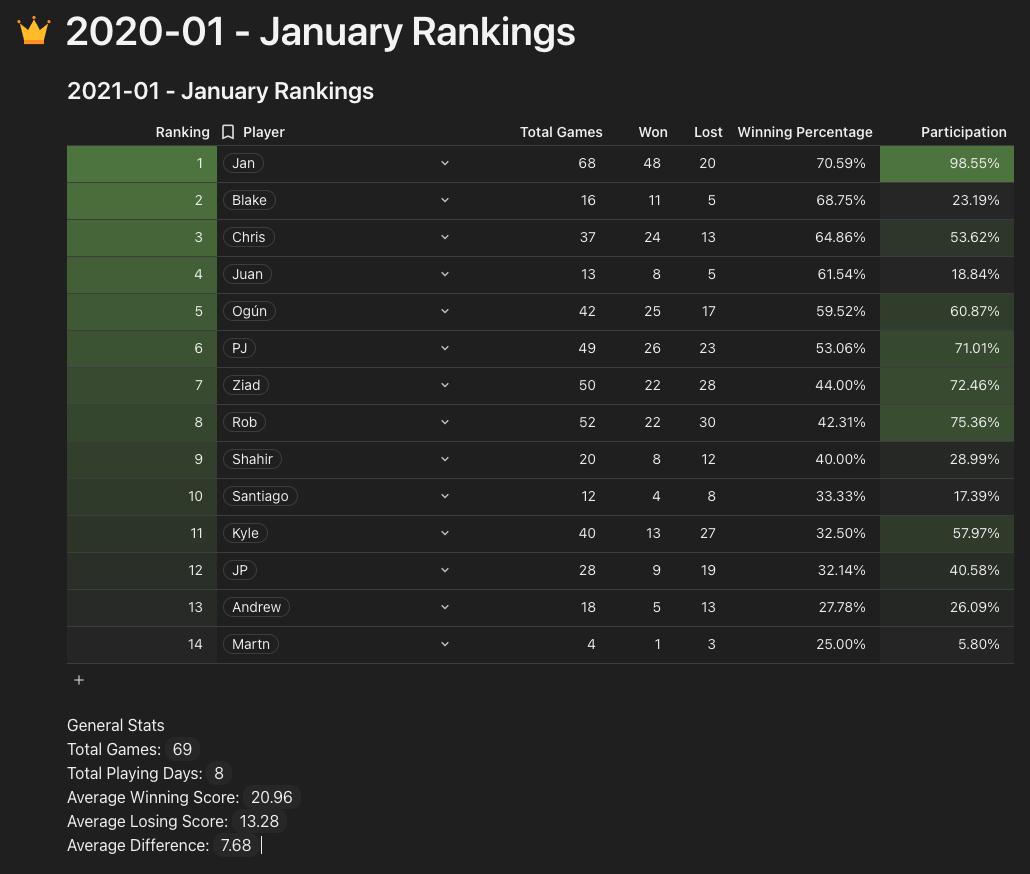1030x874 pixels.
Task: Expand the dropdown for Blake's player cell
Action: pos(445,200)
